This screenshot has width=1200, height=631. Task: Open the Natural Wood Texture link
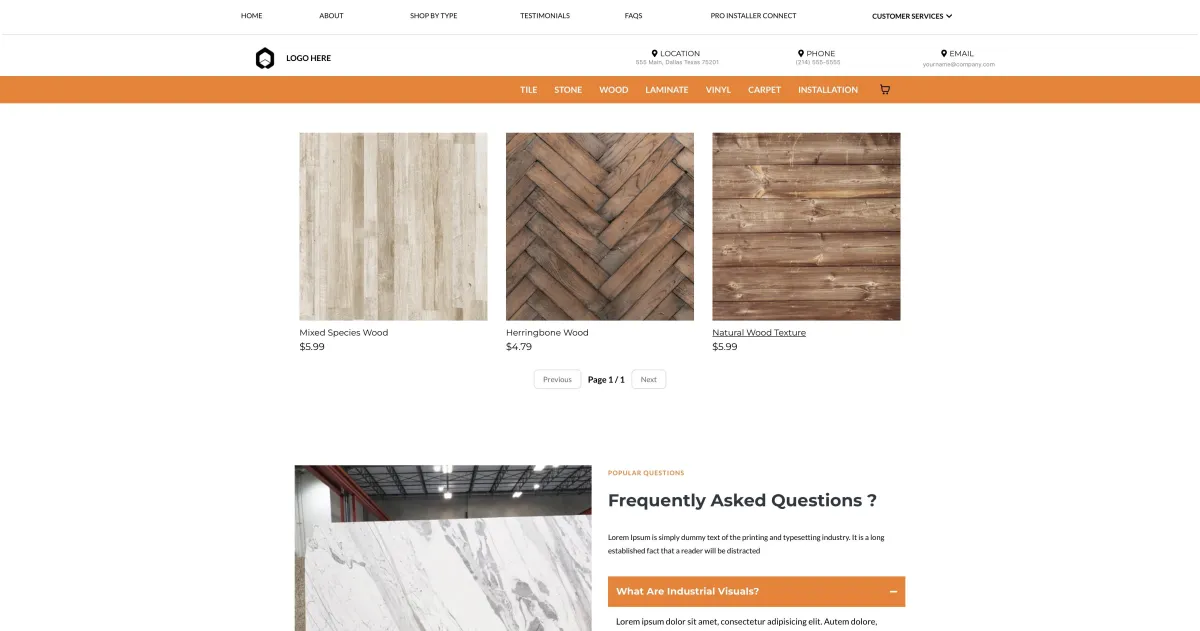pyautogui.click(x=759, y=333)
